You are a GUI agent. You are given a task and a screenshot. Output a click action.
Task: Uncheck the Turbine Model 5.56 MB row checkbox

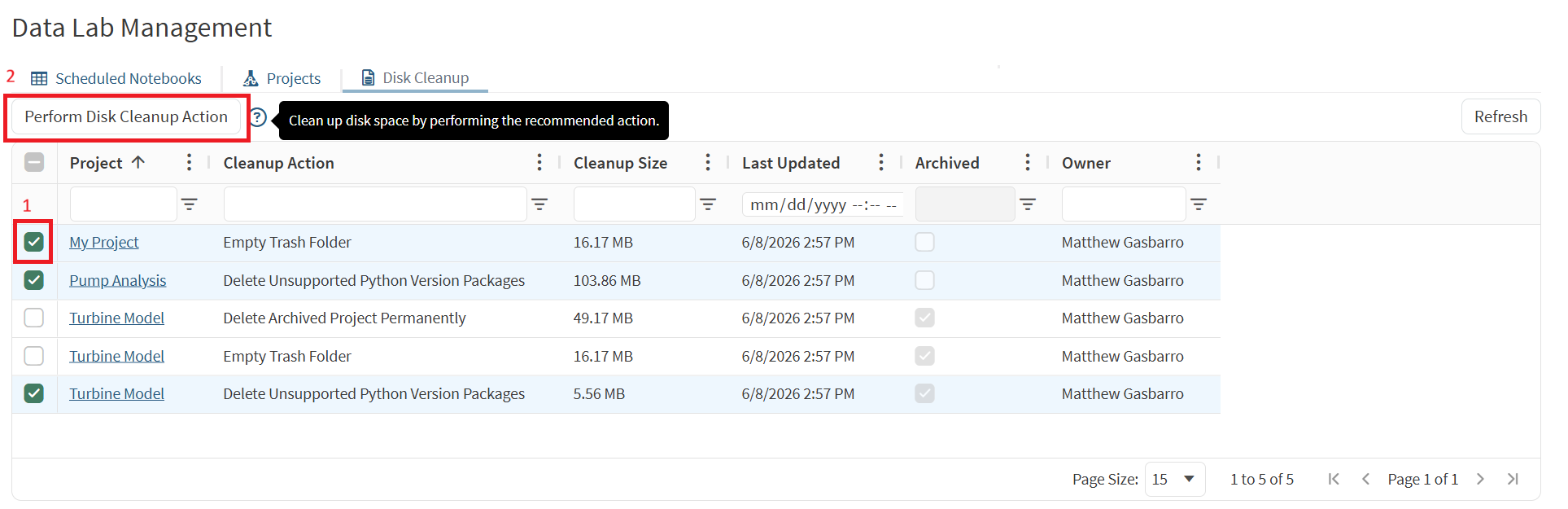pyautogui.click(x=33, y=393)
